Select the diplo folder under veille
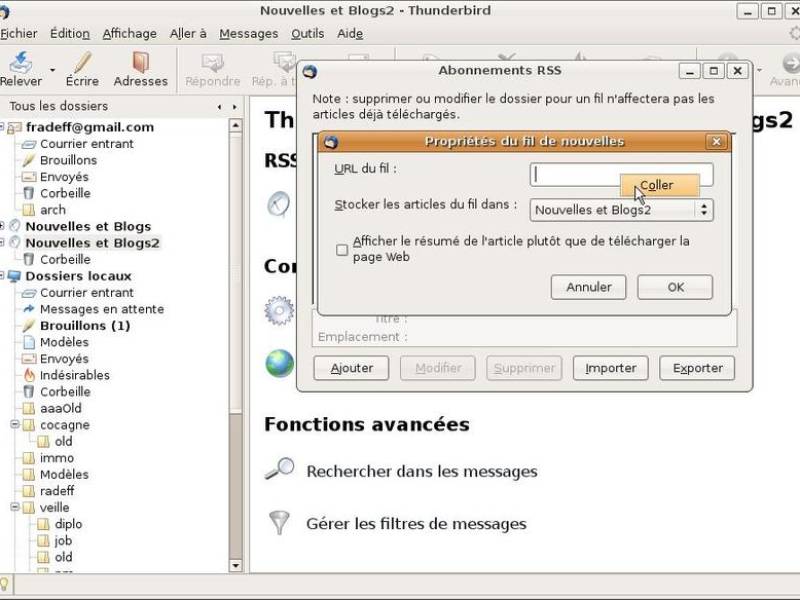 click(68, 524)
